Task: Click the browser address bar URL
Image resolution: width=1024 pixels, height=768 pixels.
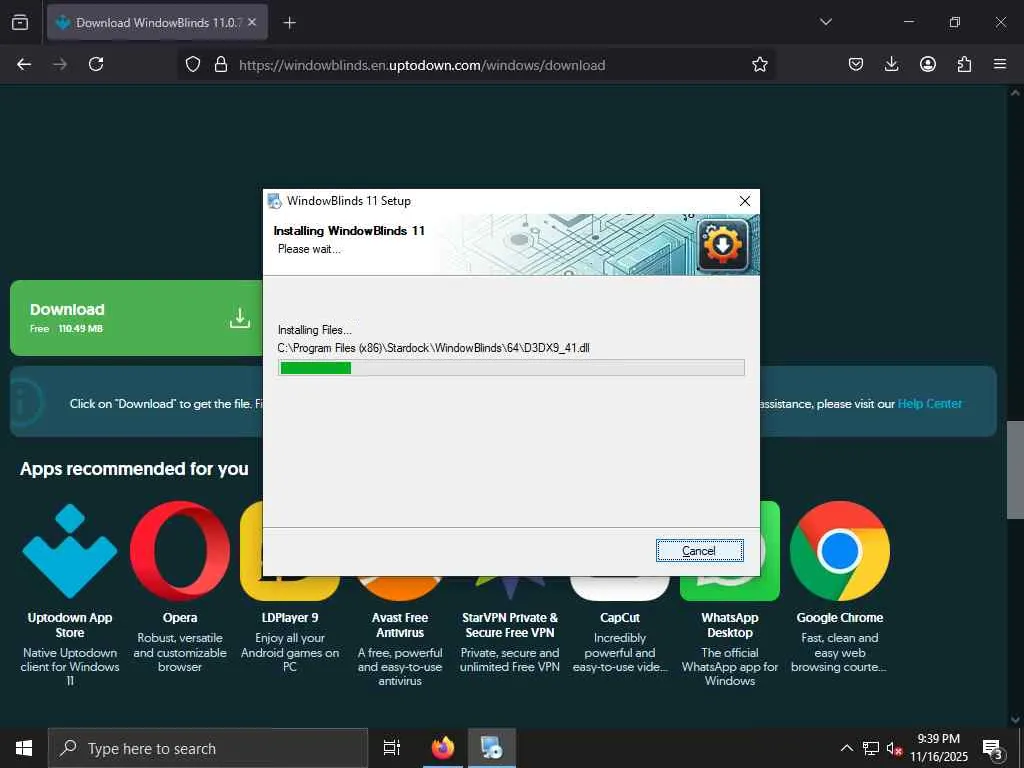Action: coord(422,65)
